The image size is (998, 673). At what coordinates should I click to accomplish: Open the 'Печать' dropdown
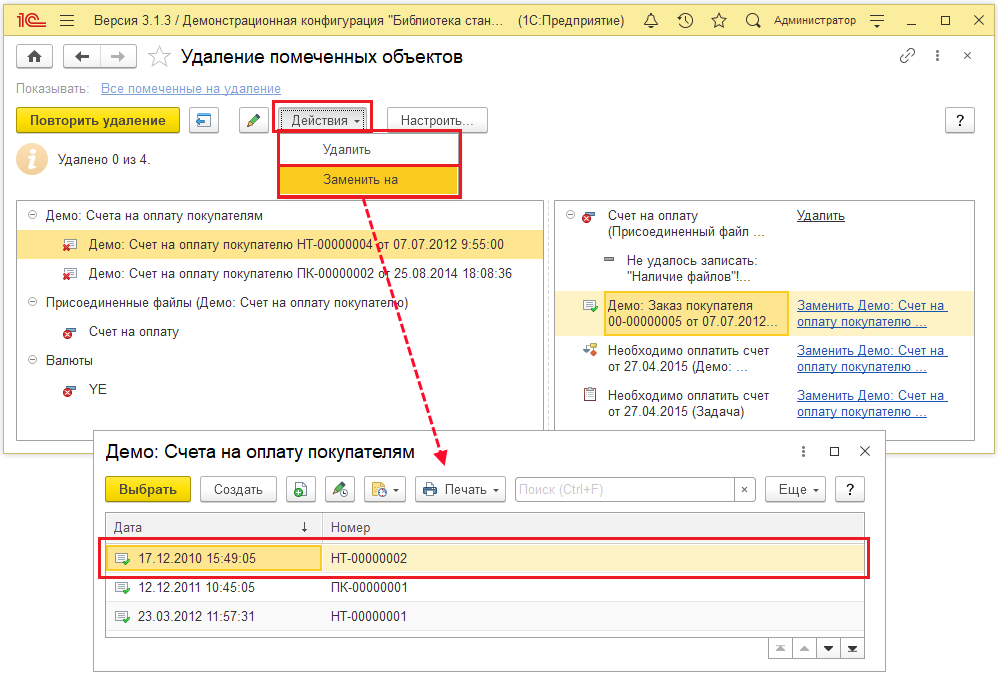pos(460,490)
